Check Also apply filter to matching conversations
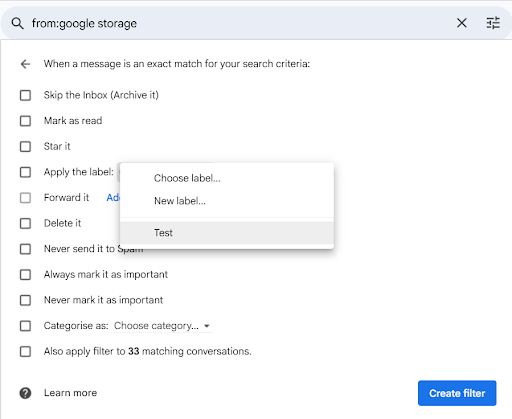Viewport: 512px width, 419px height. 25,351
